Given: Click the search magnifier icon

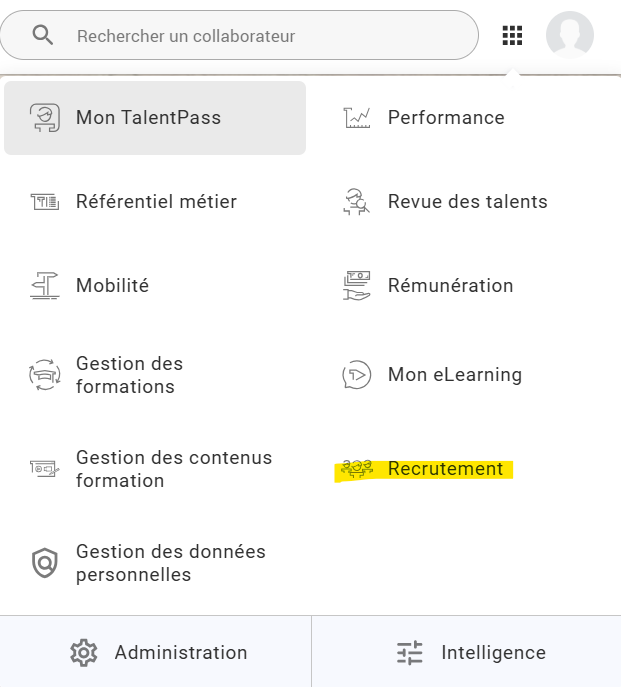Looking at the screenshot, I should [x=43, y=36].
